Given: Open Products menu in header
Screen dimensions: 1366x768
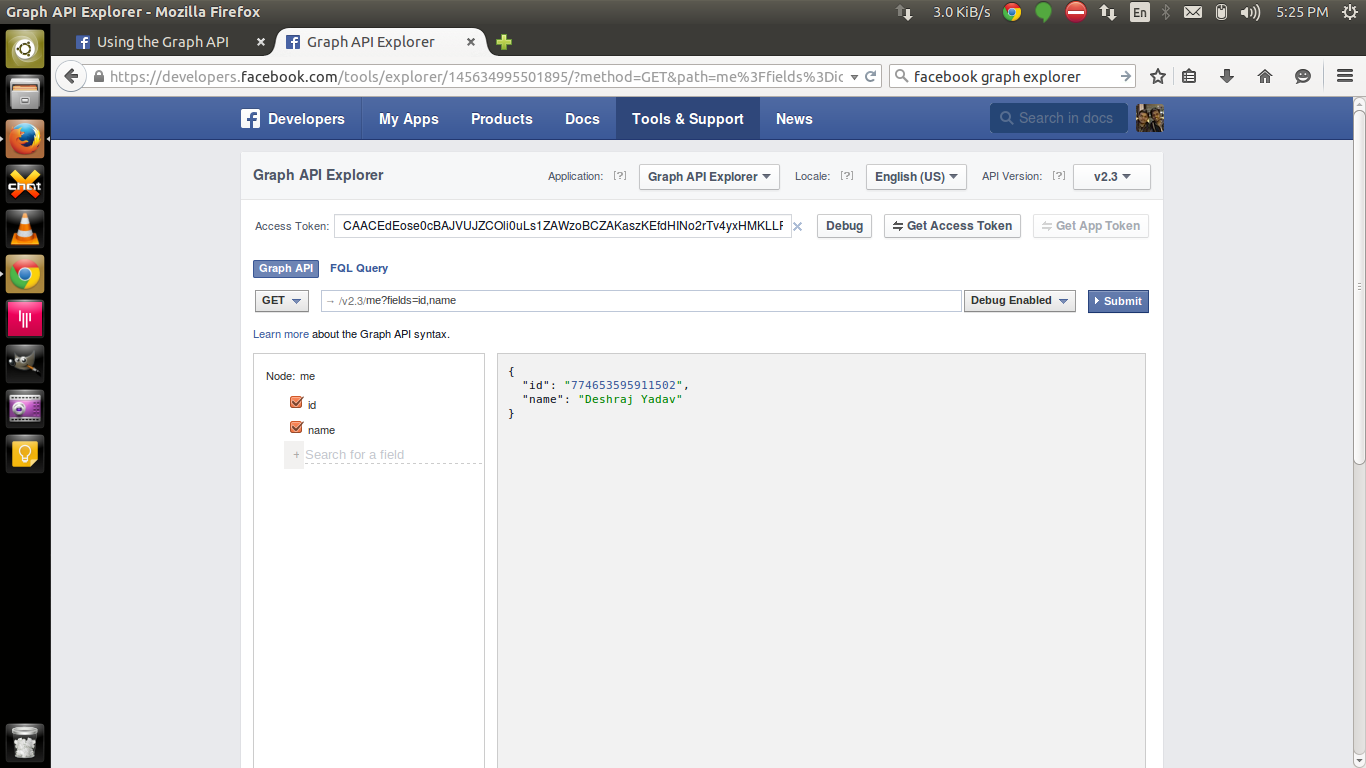Looking at the screenshot, I should click(x=502, y=119).
